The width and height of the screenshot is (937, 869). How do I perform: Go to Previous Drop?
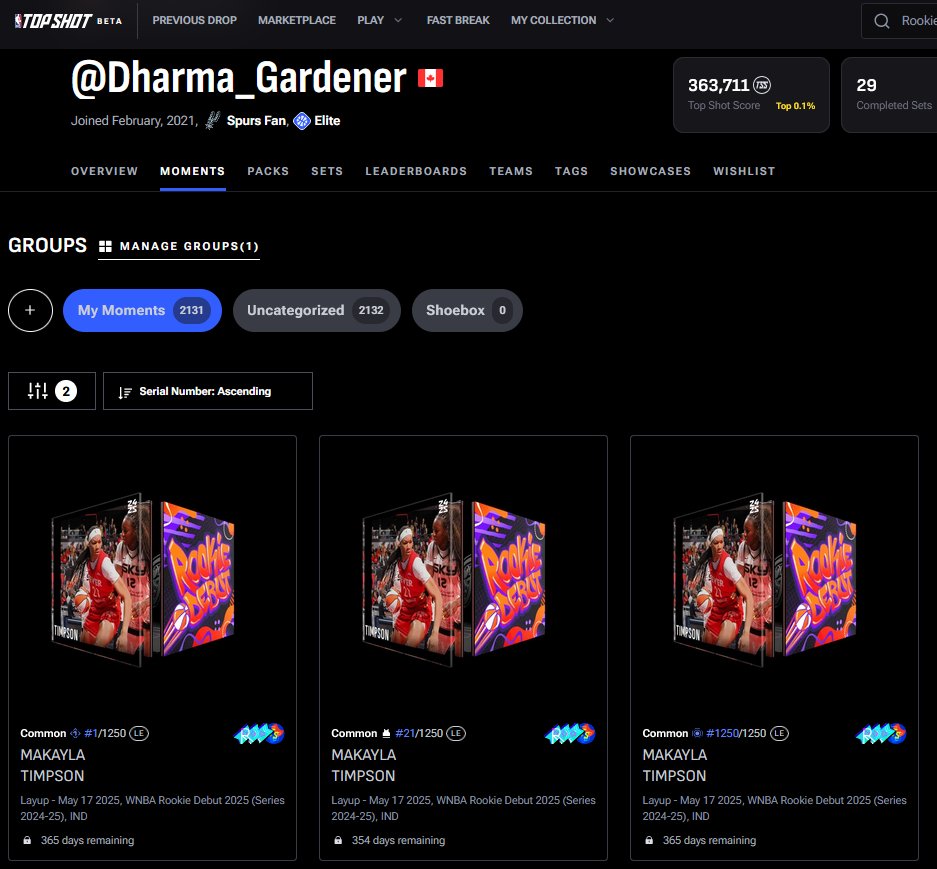pyautogui.click(x=194, y=20)
